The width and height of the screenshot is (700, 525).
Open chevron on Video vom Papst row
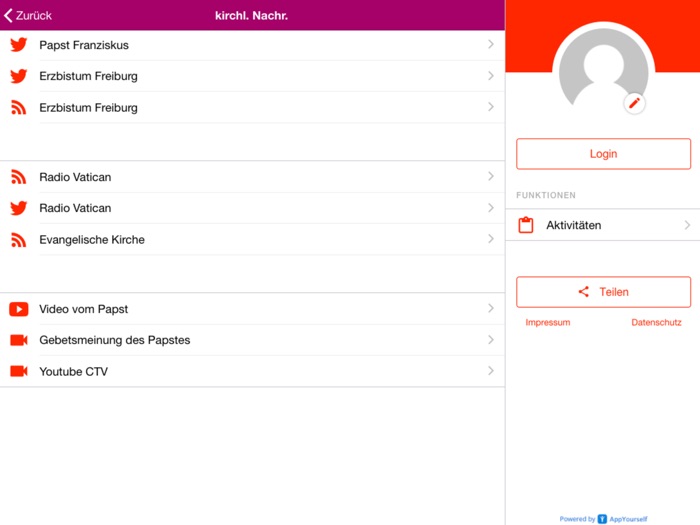tap(491, 308)
